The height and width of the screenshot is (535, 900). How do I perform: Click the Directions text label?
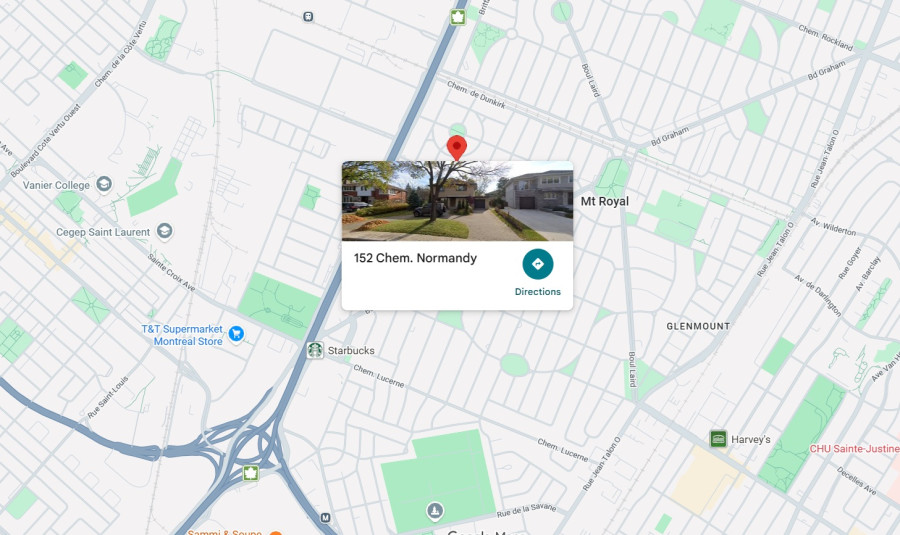[x=538, y=292]
